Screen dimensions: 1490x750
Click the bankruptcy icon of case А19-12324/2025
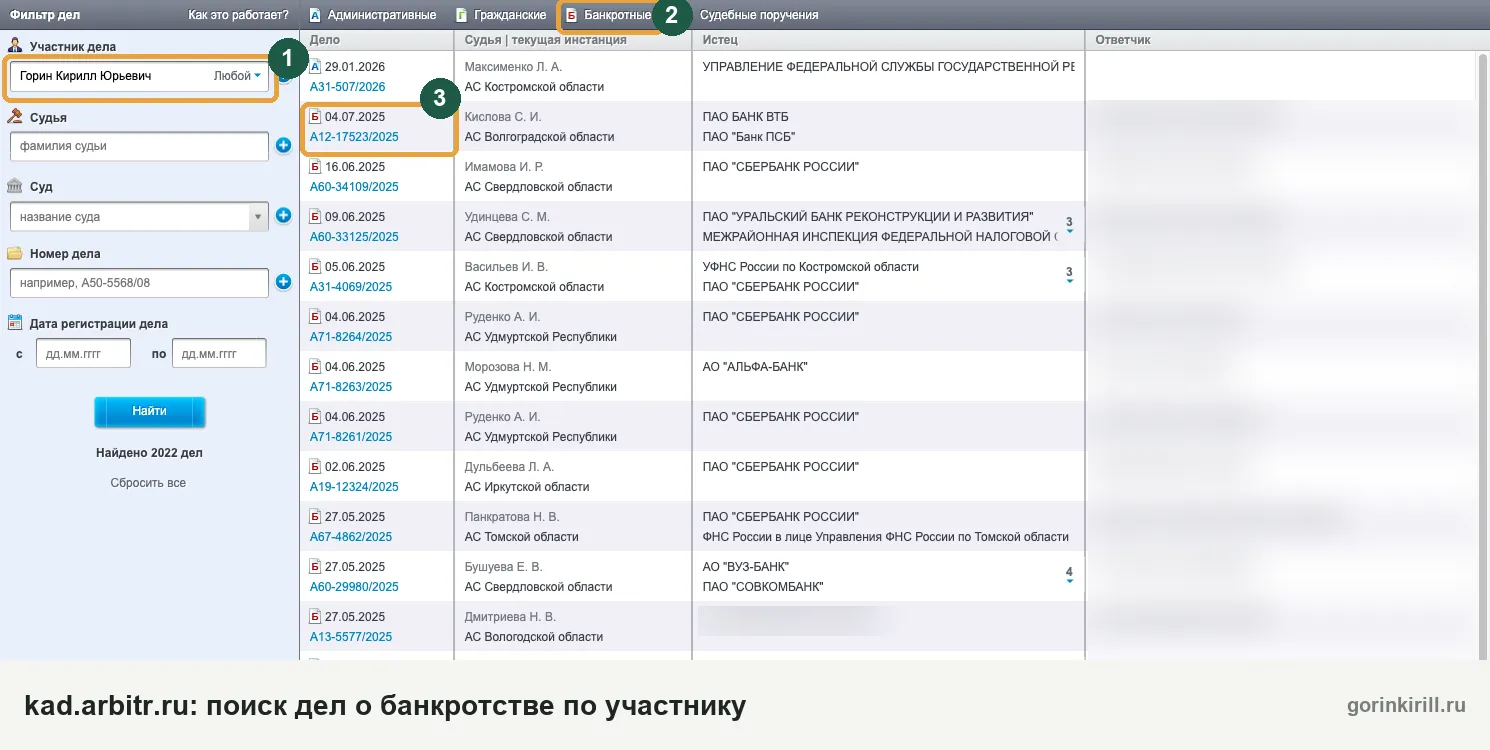pyautogui.click(x=315, y=466)
